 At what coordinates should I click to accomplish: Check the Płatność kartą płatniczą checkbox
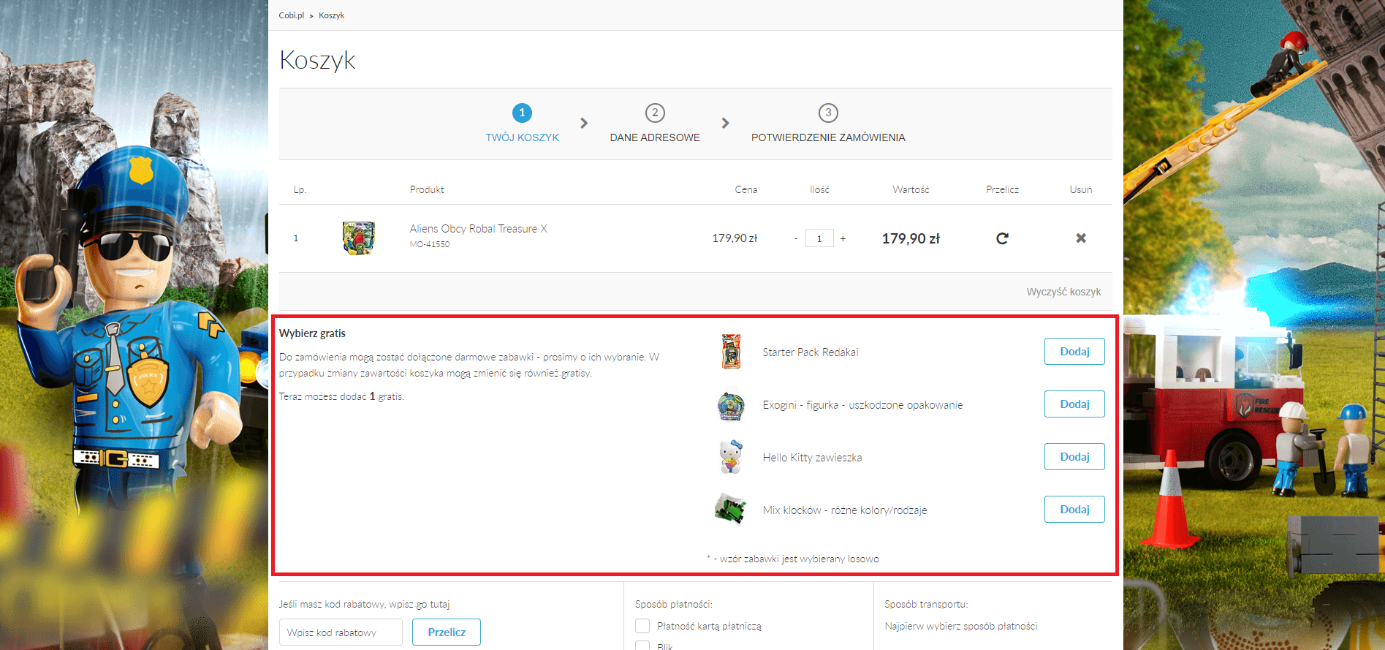coord(643,626)
